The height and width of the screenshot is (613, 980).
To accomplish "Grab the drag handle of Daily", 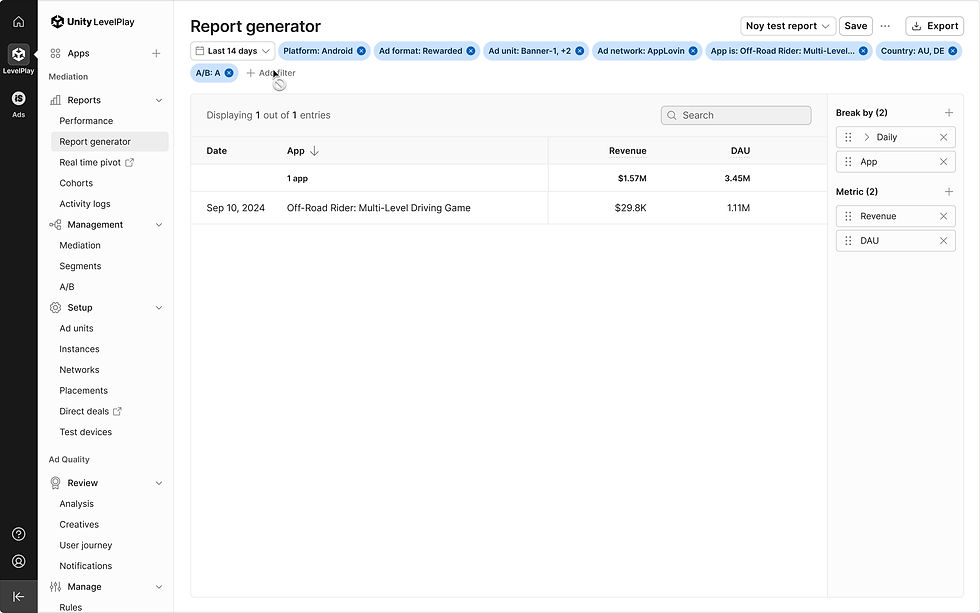I will 848,137.
